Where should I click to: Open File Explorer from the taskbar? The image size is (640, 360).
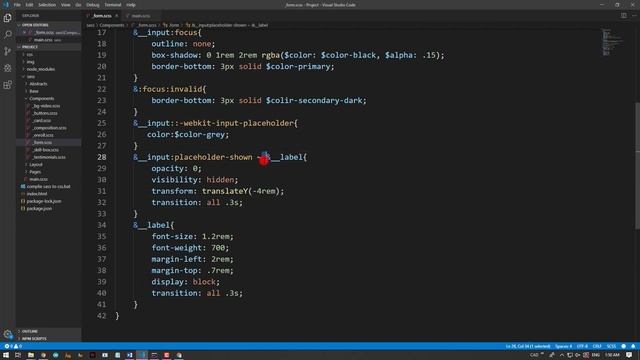(31, 355)
